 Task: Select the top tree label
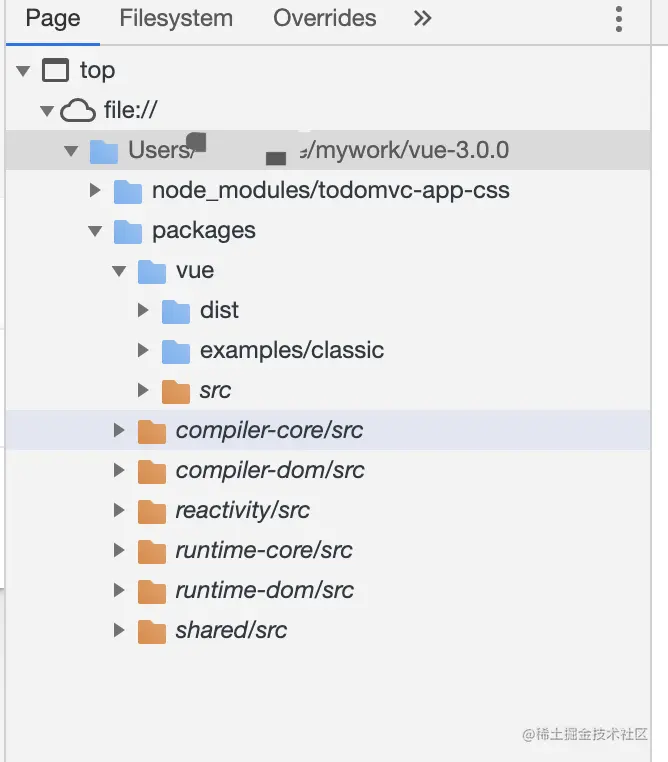click(98, 70)
